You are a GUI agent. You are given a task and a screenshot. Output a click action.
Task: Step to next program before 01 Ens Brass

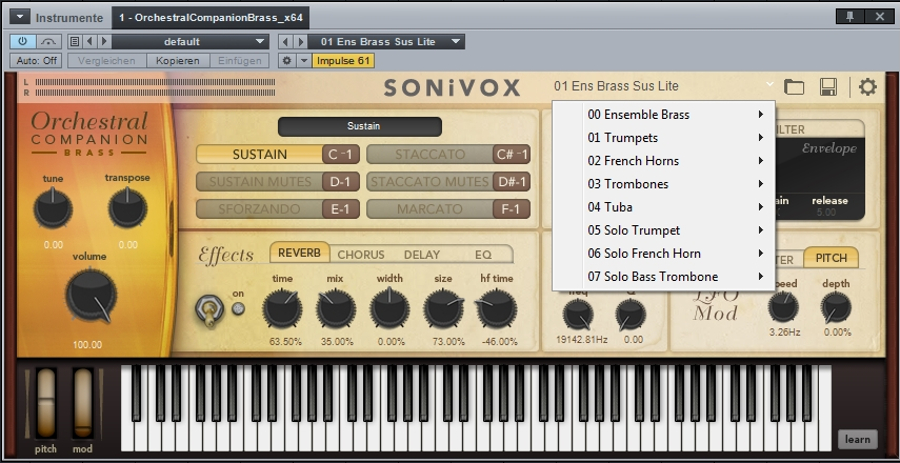(300, 41)
